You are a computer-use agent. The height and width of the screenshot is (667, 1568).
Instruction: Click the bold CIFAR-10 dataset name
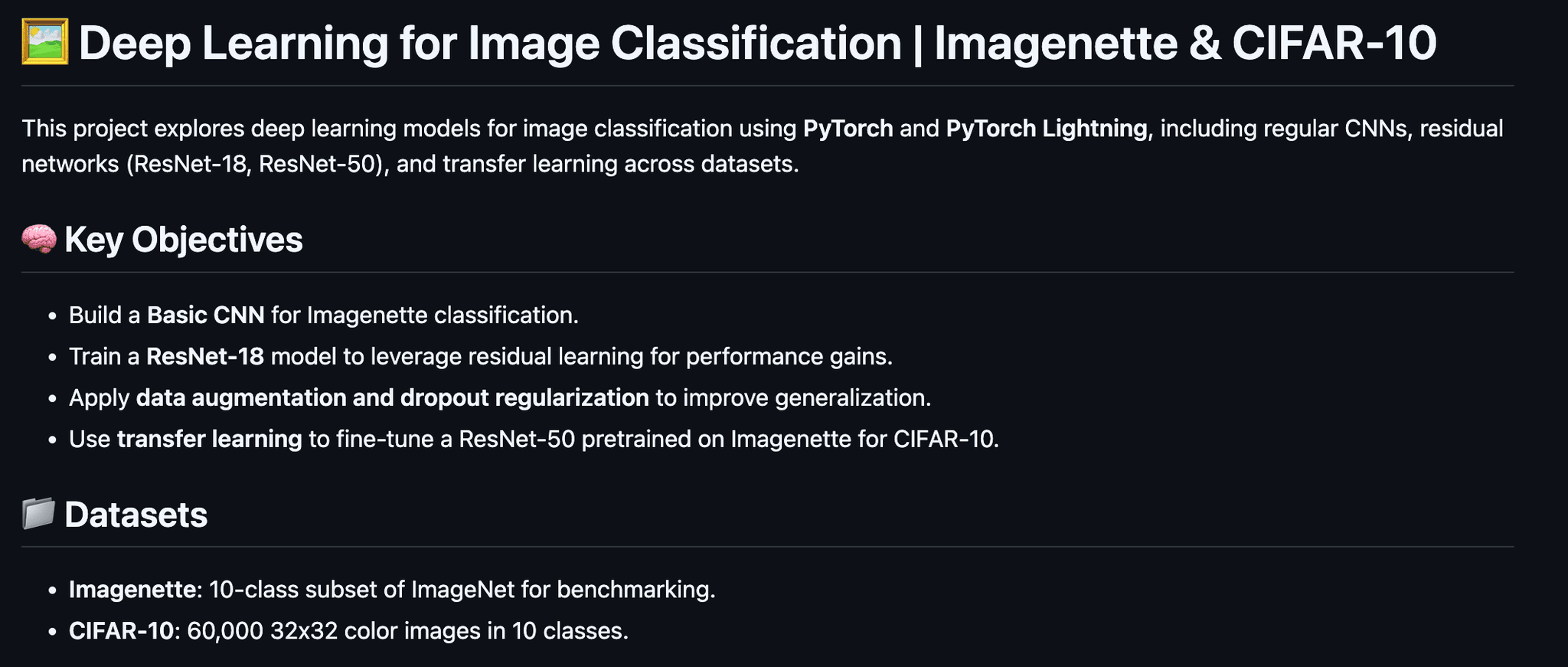(x=122, y=630)
